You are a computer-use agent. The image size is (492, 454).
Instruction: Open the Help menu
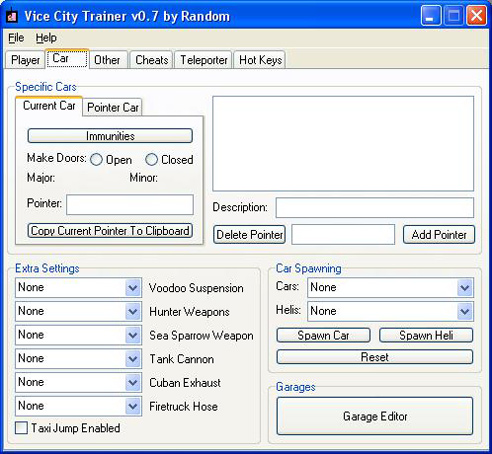pos(46,38)
